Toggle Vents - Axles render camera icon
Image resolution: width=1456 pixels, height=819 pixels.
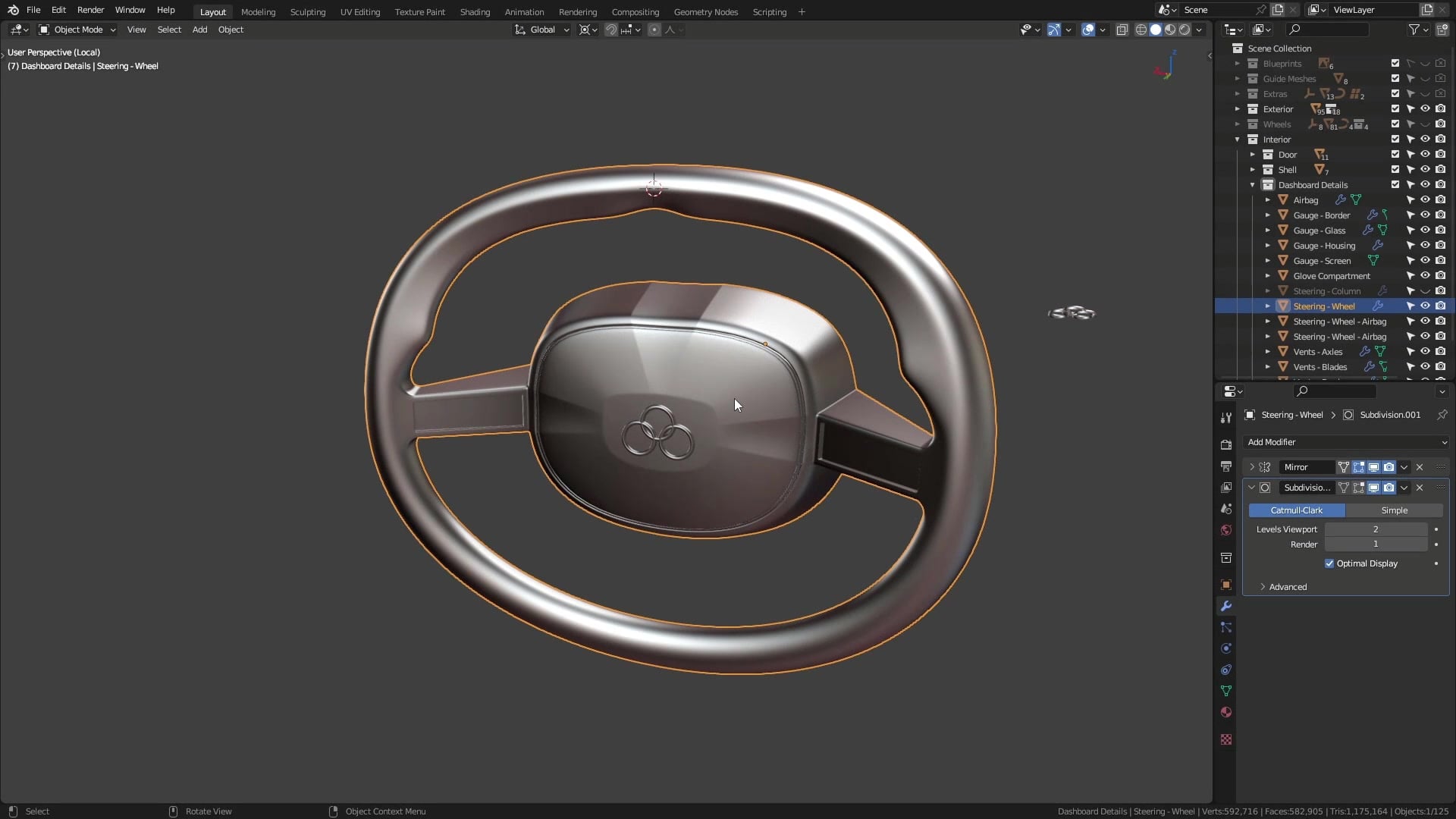pyautogui.click(x=1440, y=351)
